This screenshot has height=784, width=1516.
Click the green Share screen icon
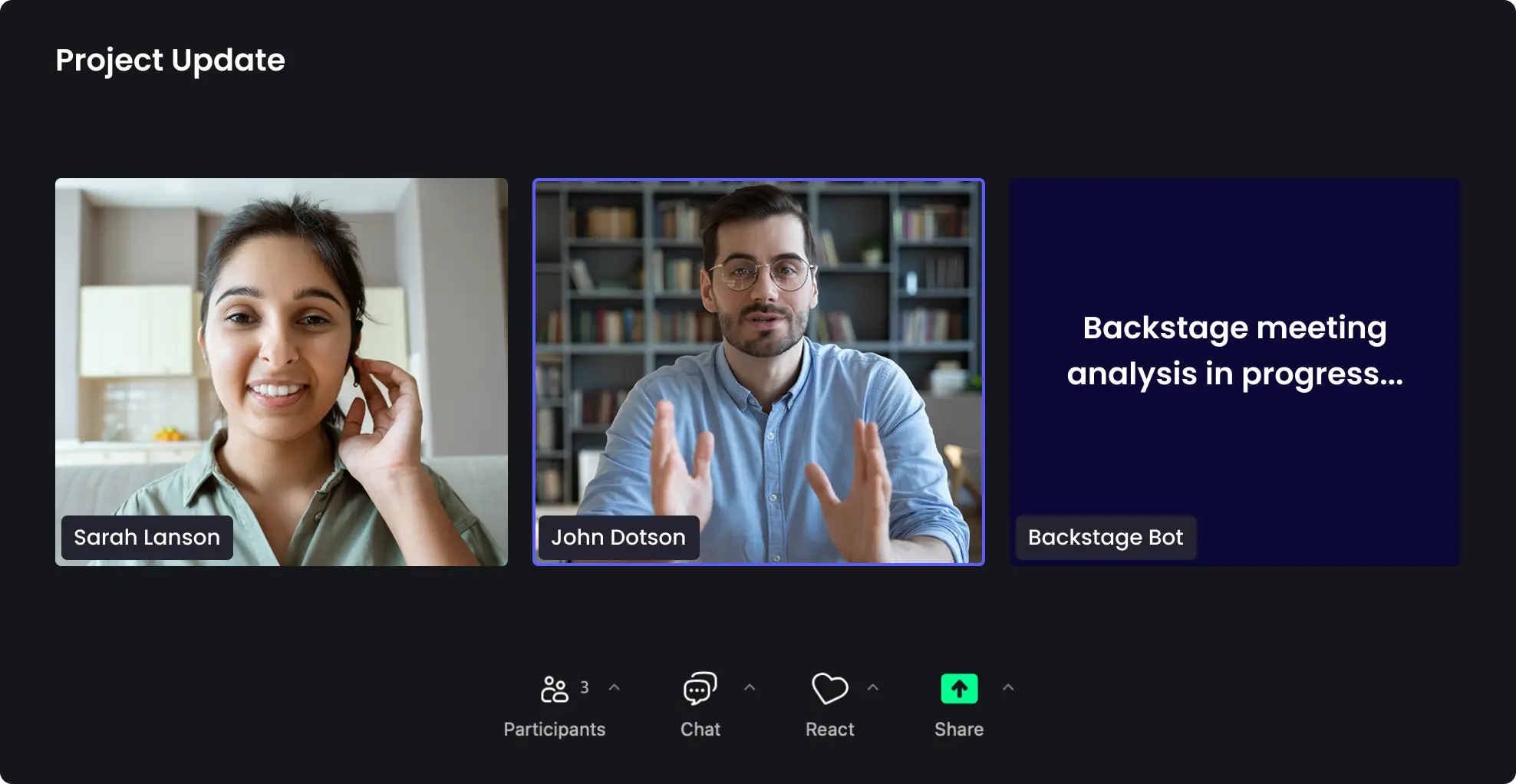959,688
